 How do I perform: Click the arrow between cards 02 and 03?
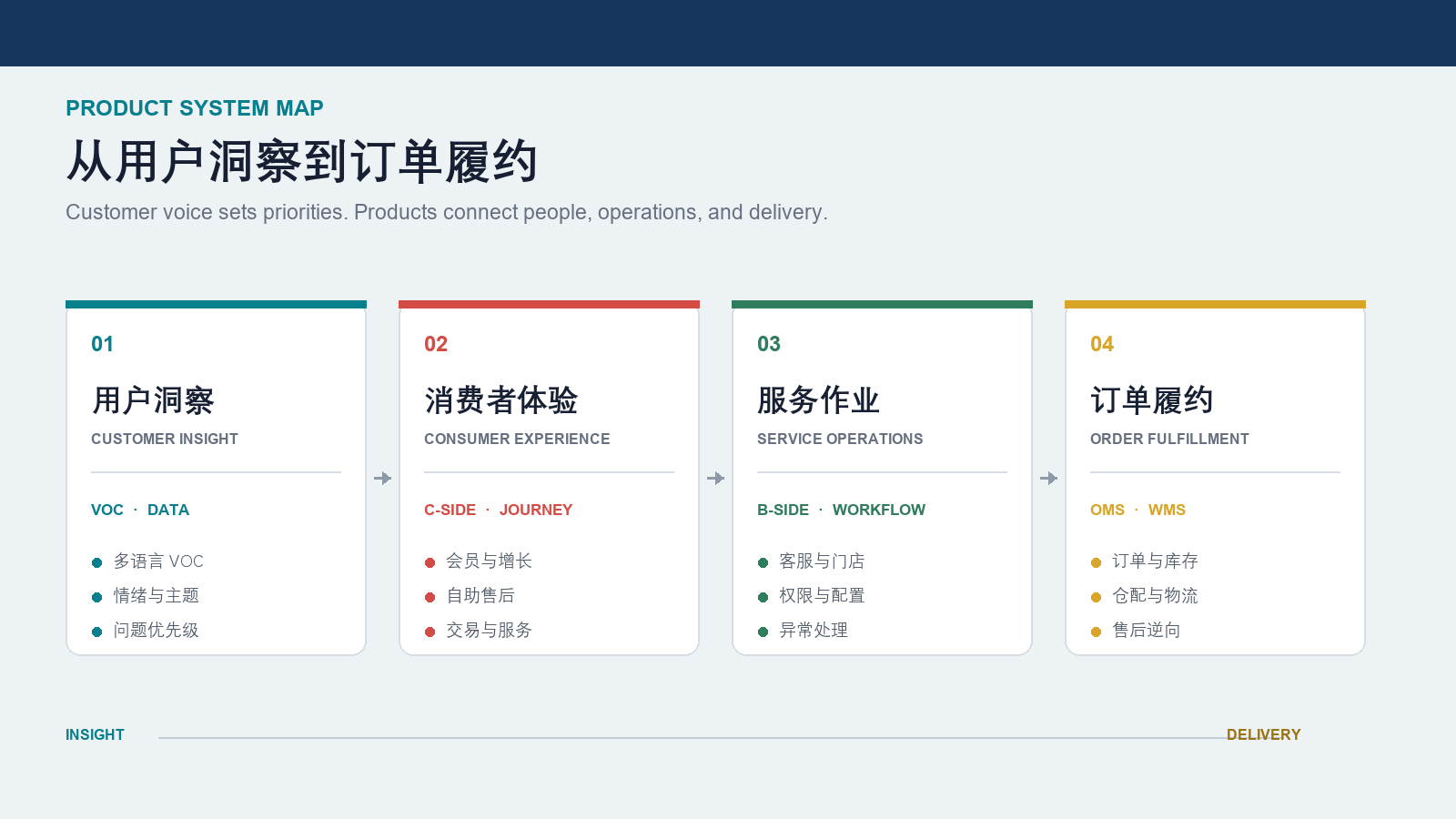click(x=716, y=478)
